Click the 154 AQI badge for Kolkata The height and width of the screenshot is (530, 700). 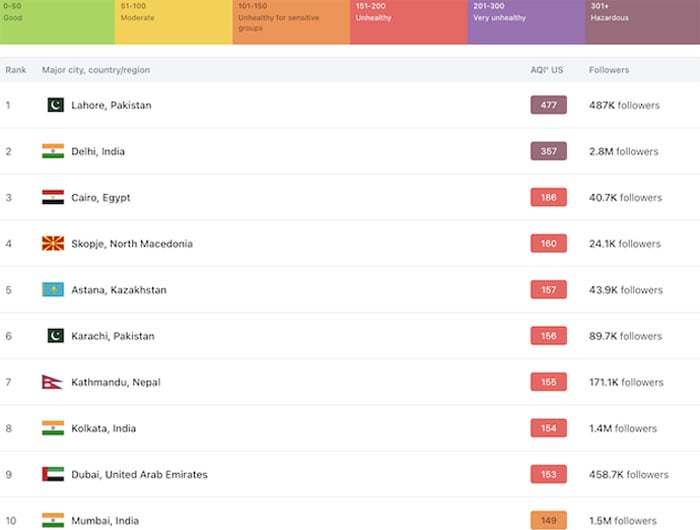click(x=549, y=428)
